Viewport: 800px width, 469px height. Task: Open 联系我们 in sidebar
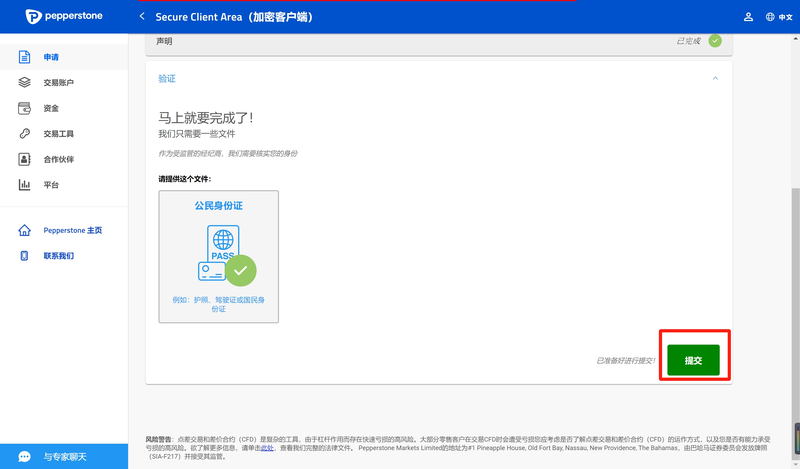58,256
